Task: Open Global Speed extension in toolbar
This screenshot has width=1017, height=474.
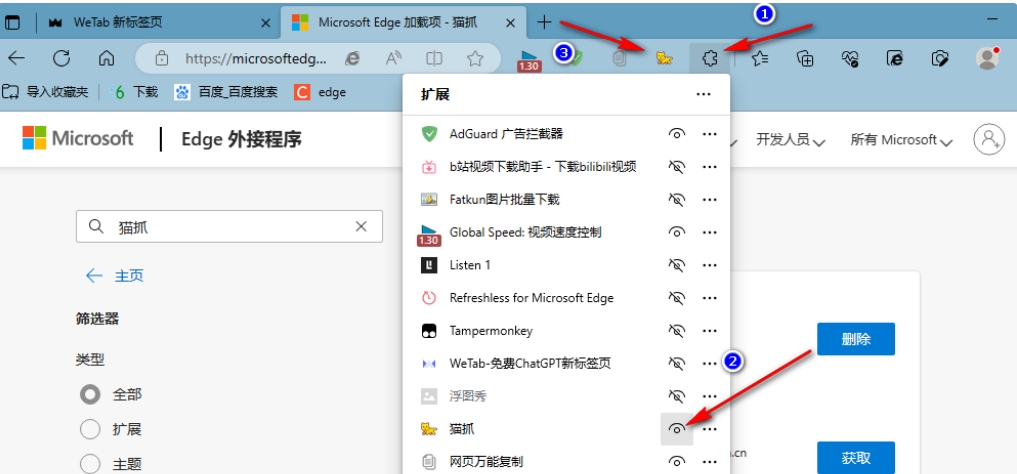Action: click(528, 60)
